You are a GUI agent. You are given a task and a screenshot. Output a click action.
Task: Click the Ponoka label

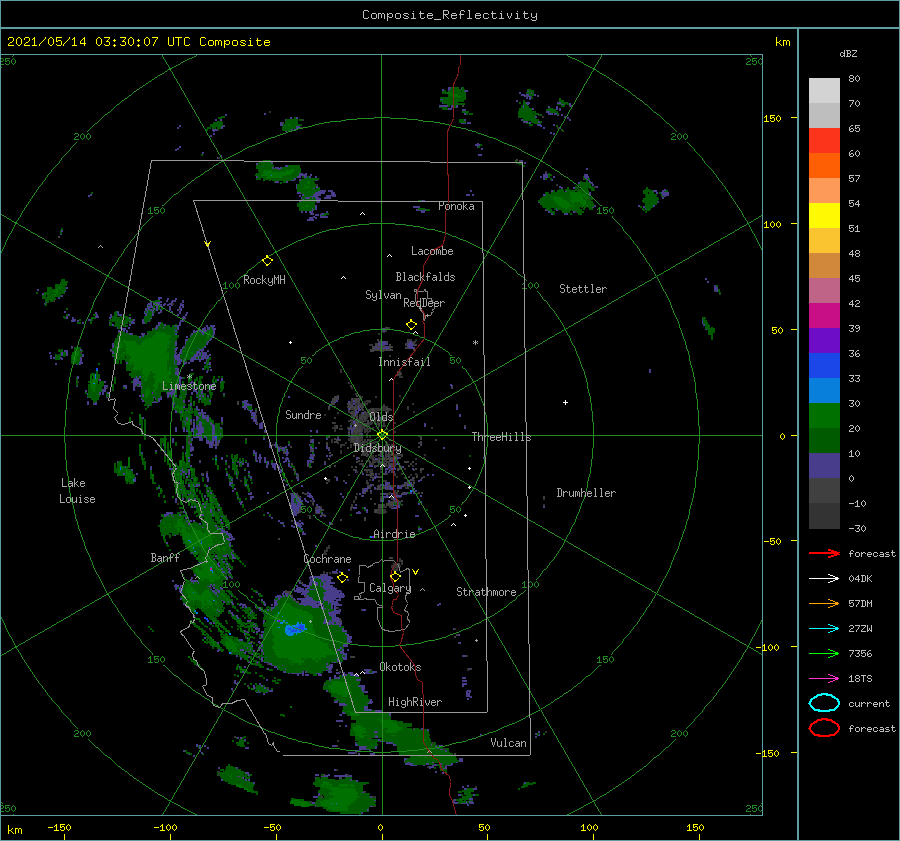456,206
